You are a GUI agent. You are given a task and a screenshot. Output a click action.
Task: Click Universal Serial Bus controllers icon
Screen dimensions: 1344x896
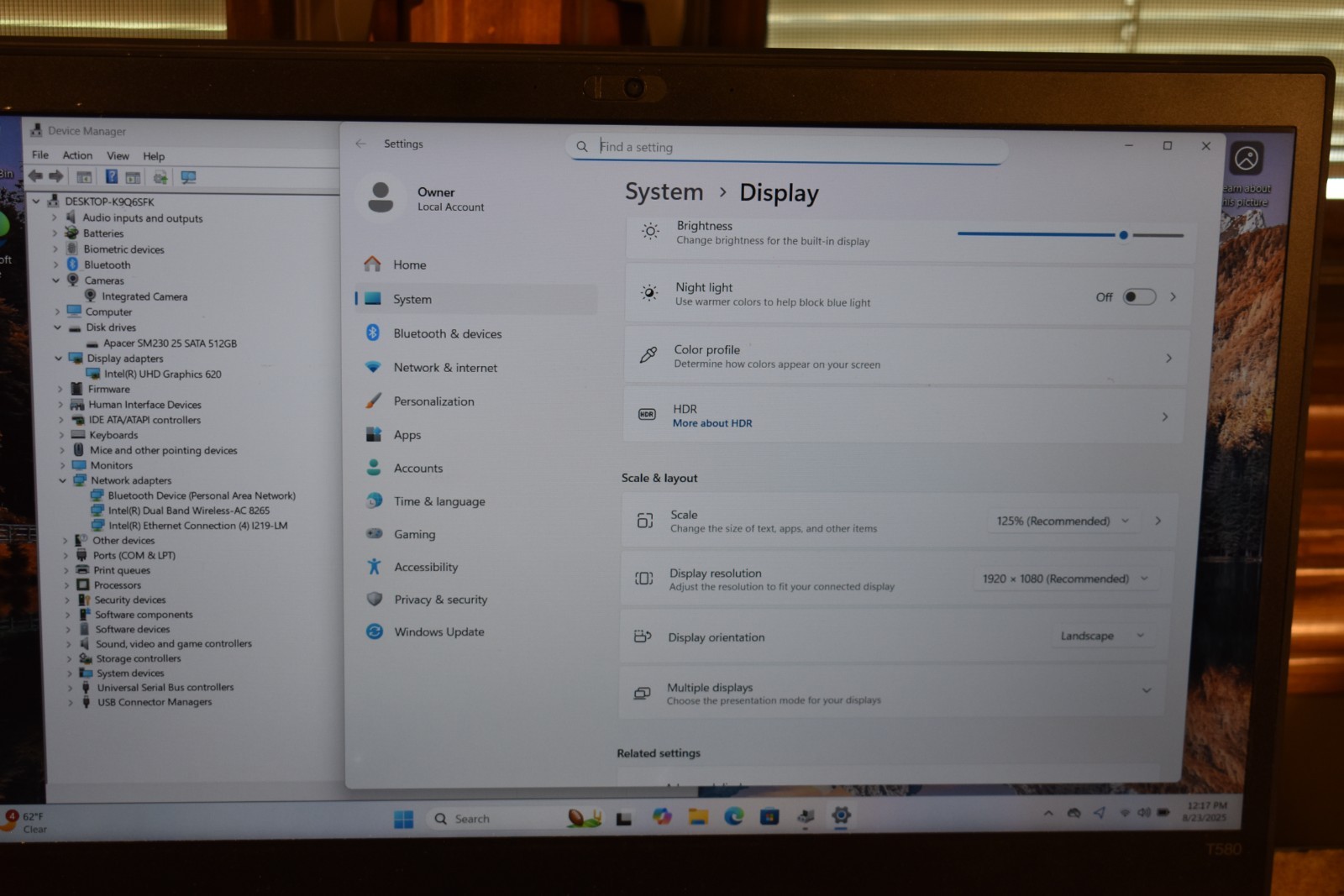pyautogui.click(x=85, y=687)
